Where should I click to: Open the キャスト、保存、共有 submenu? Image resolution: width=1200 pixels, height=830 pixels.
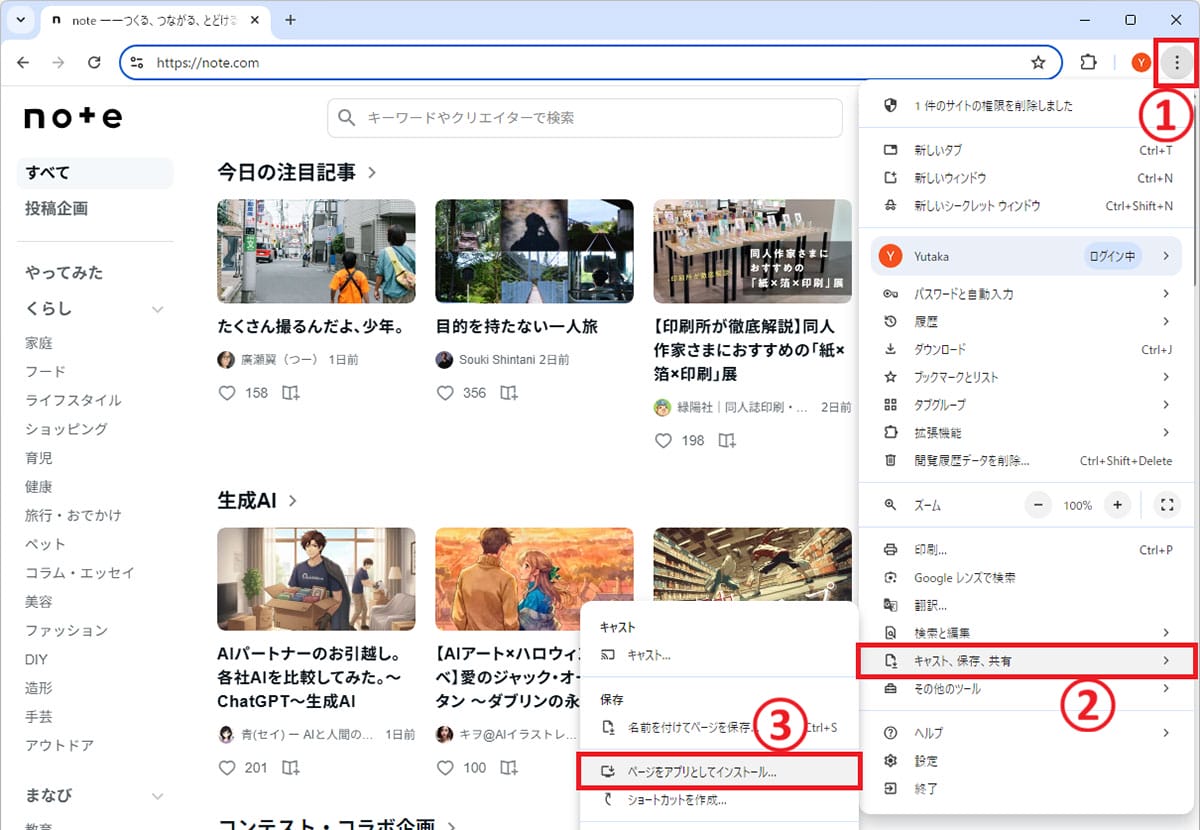point(1027,661)
